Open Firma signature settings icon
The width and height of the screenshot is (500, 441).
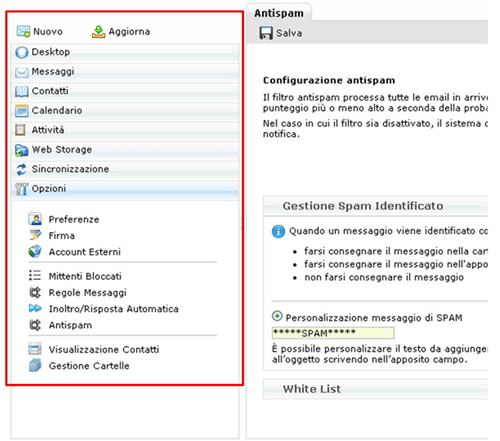coord(35,235)
